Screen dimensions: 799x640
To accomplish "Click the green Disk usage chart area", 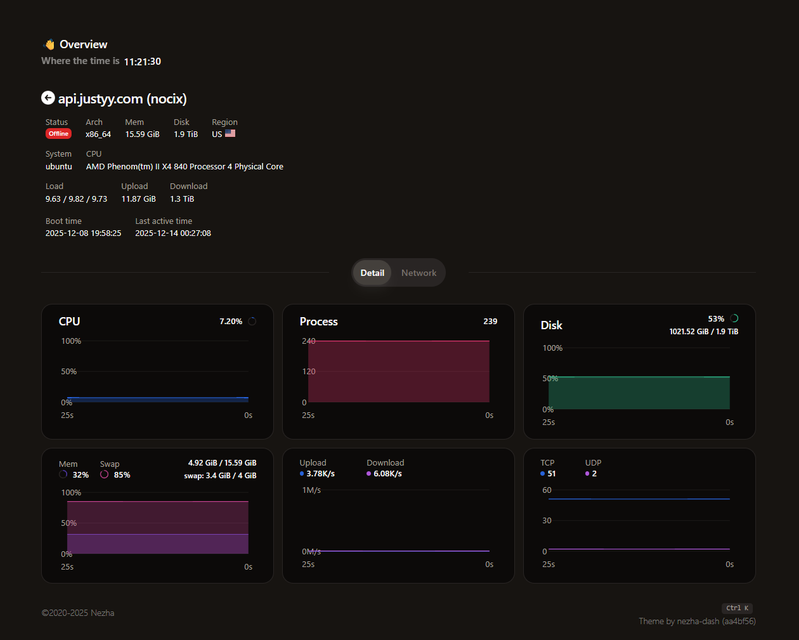I will 639,393.
